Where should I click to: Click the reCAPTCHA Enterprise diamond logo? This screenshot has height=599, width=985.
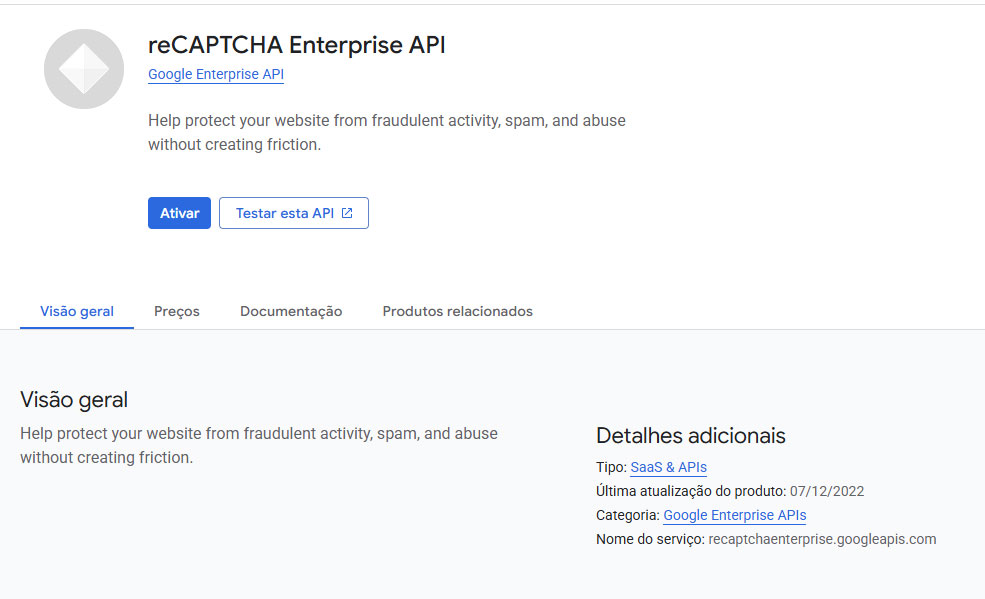tap(84, 69)
